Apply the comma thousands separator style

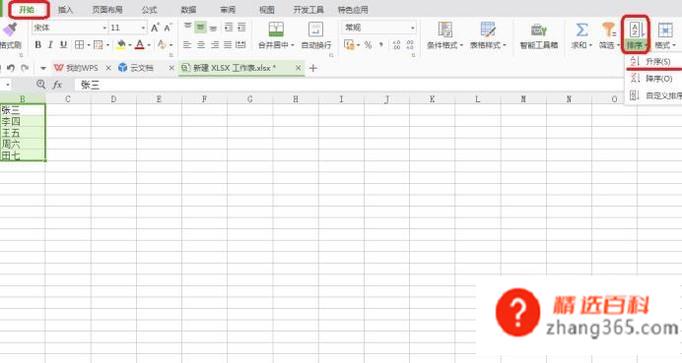tap(381, 45)
